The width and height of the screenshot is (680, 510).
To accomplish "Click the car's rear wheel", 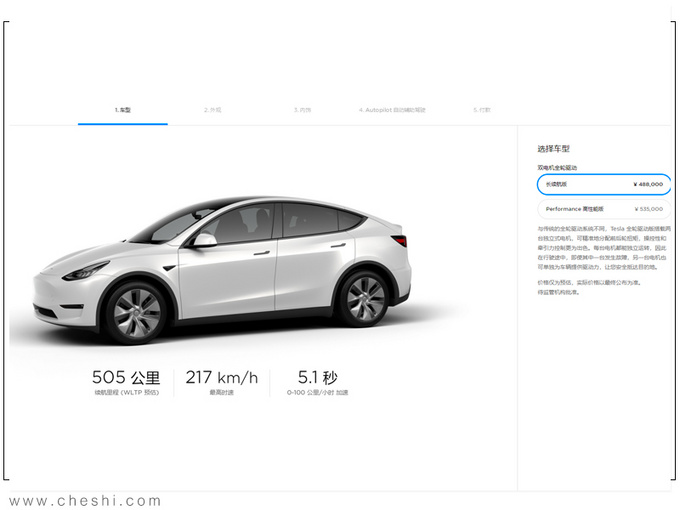I will (x=361, y=298).
